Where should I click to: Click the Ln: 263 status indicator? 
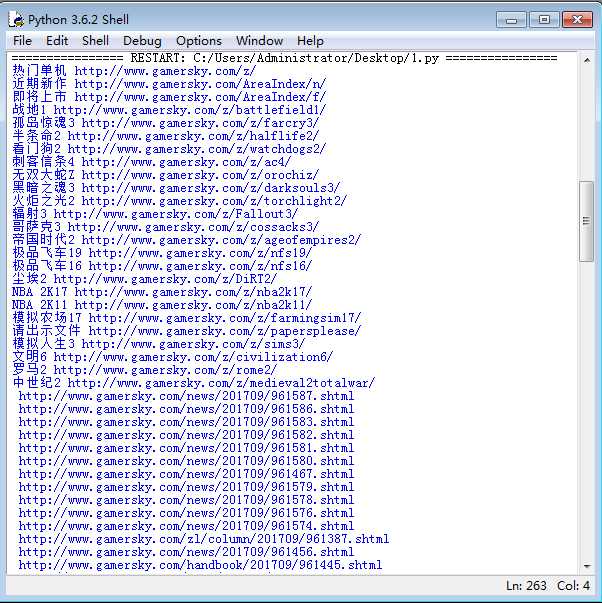tap(526, 586)
